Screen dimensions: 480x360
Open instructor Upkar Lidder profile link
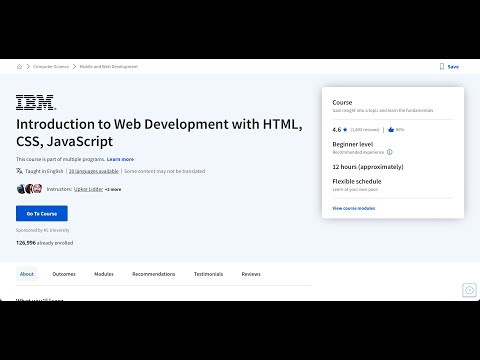click(88, 189)
